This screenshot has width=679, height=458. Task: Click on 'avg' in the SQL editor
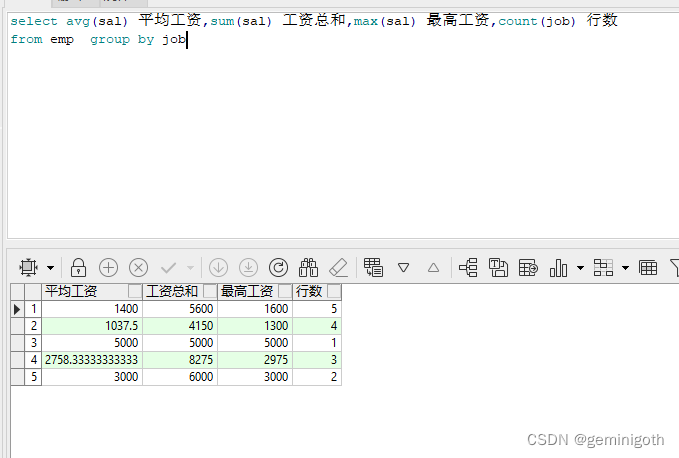[78, 21]
